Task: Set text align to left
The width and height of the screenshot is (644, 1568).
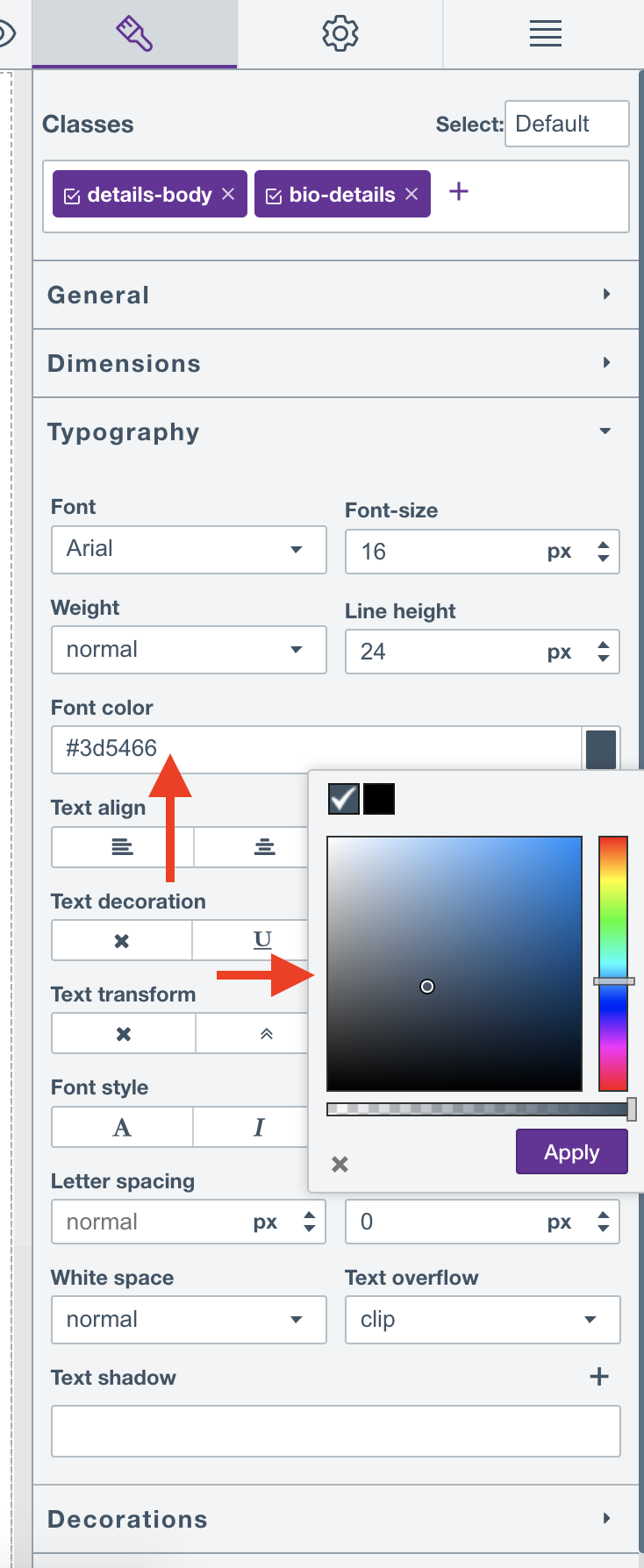Action: tap(121, 847)
